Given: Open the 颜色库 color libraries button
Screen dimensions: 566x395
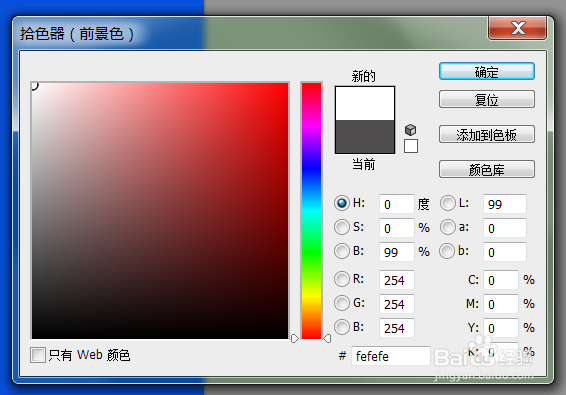Looking at the screenshot, I should (487, 169).
